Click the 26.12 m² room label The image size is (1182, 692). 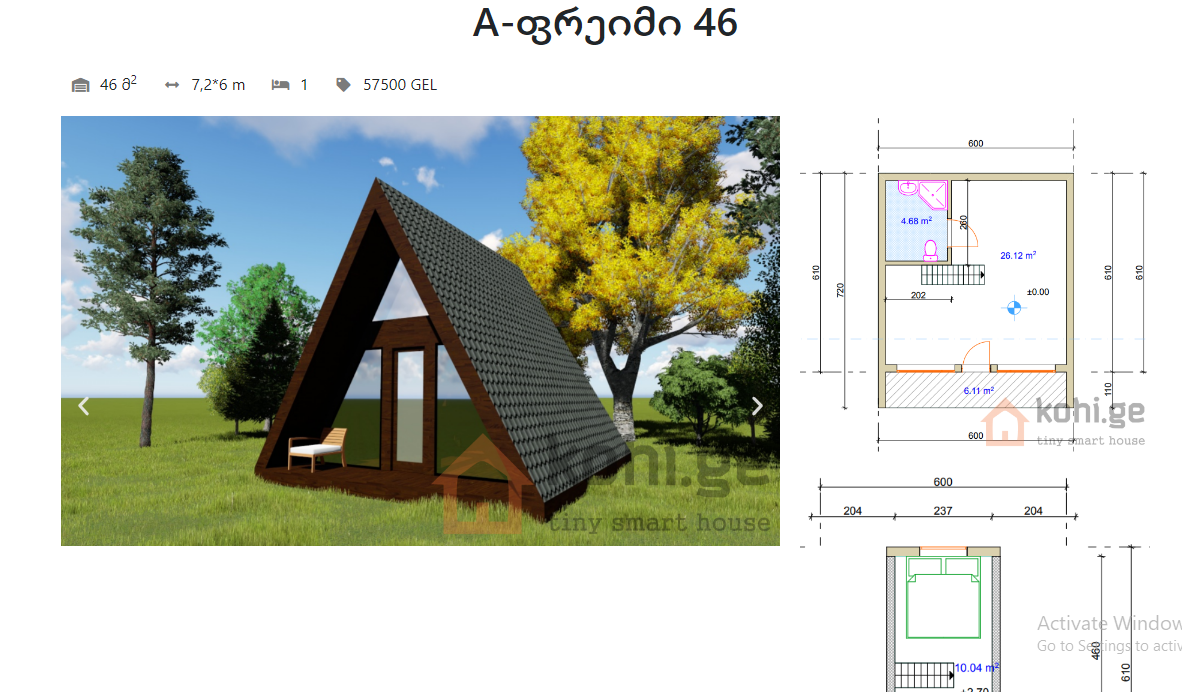click(1017, 255)
